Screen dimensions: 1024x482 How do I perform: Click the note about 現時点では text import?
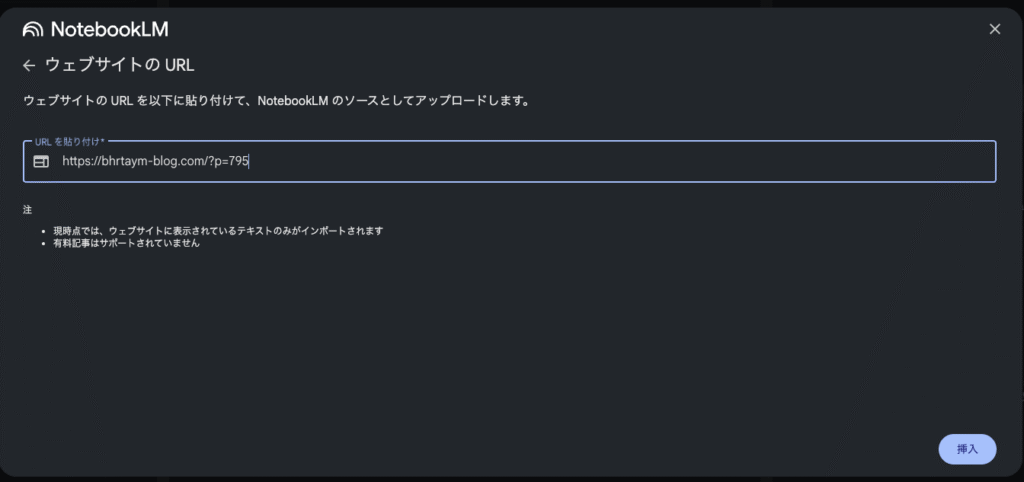pyautogui.click(x=218, y=231)
